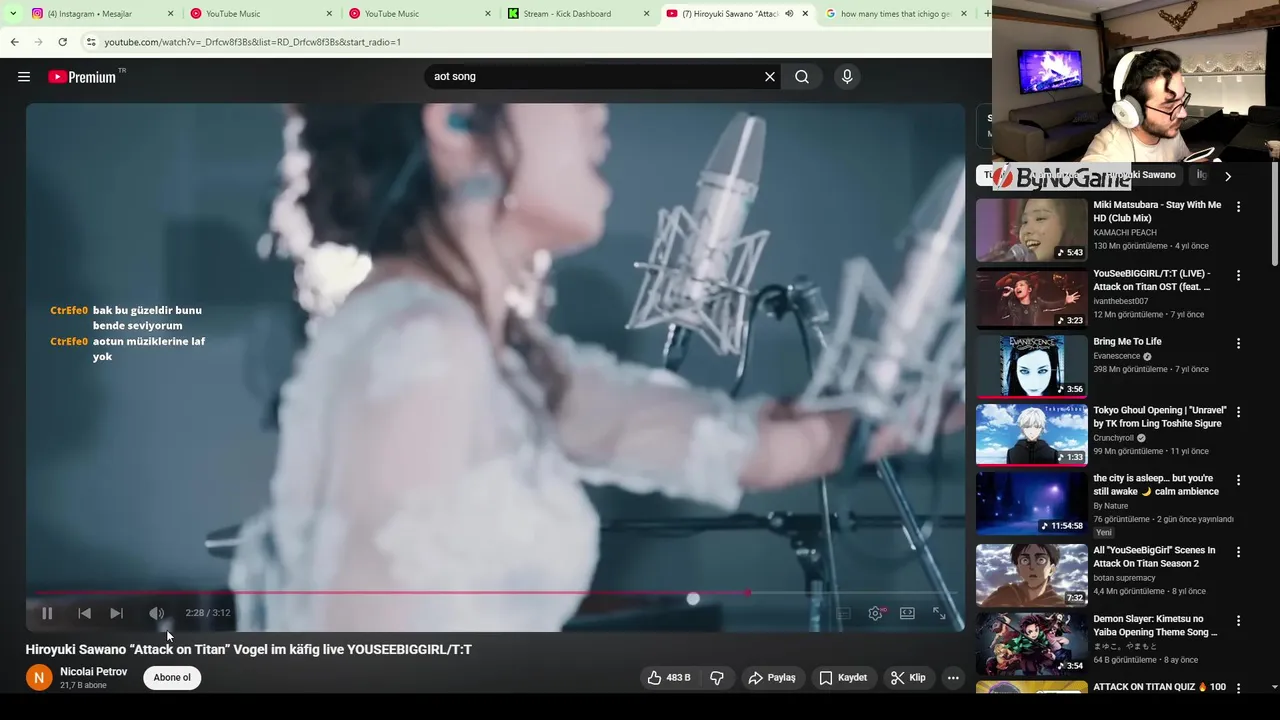The height and width of the screenshot is (720, 1280).
Task: Select the Hiroyuki Sawano filter chip
Action: click(1140, 175)
